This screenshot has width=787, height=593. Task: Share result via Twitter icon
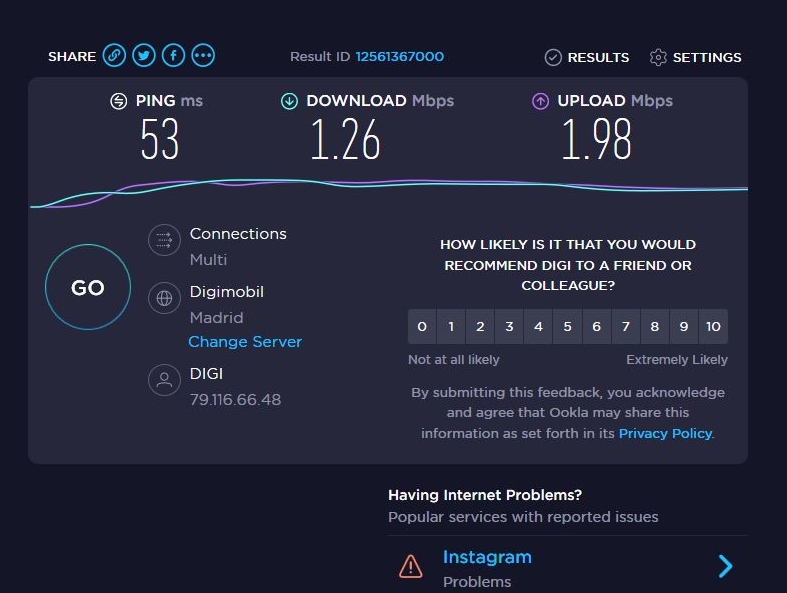pyautogui.click(x=144, y=56)
